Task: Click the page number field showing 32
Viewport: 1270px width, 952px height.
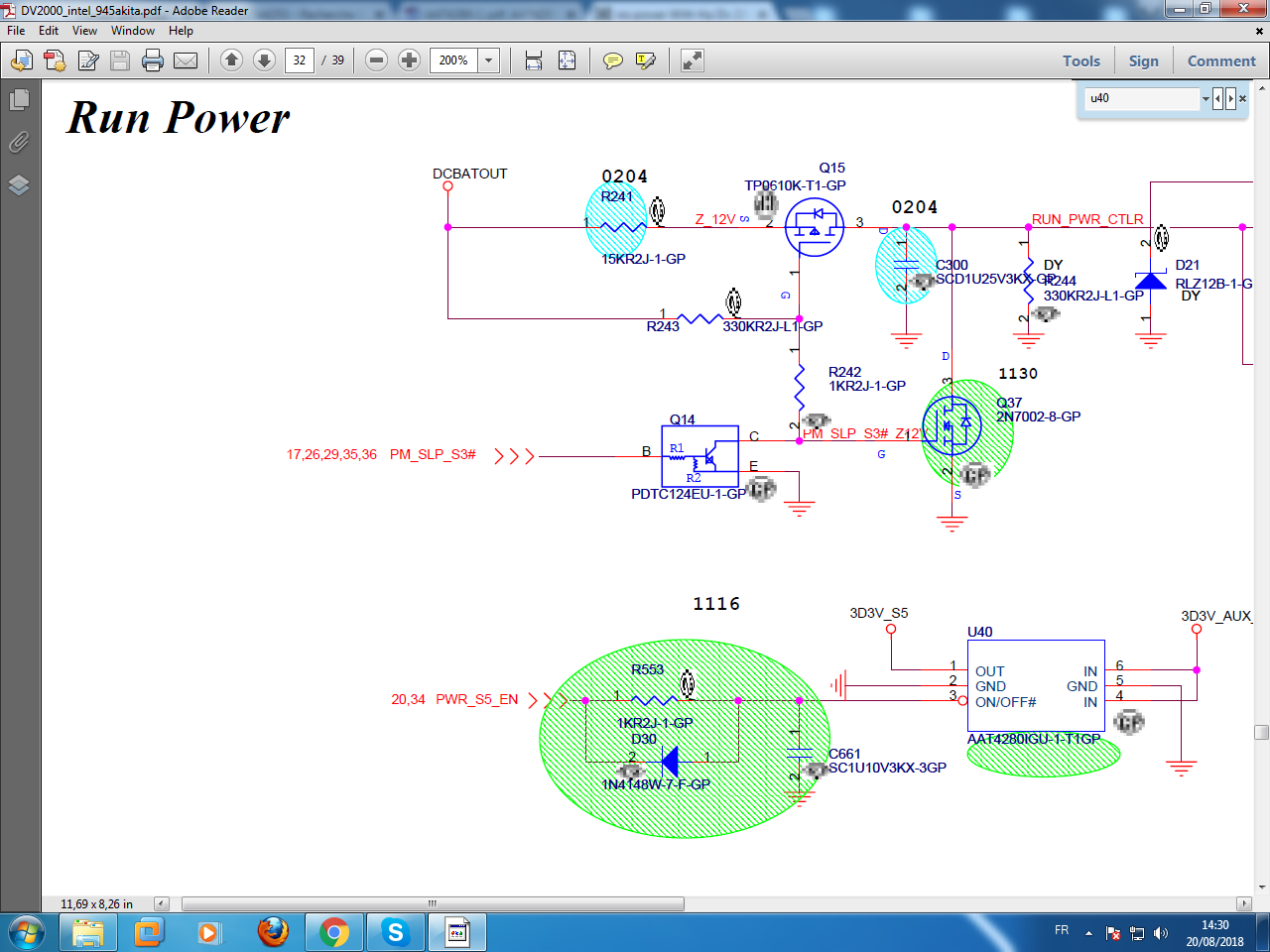Action: pos(299,60)
